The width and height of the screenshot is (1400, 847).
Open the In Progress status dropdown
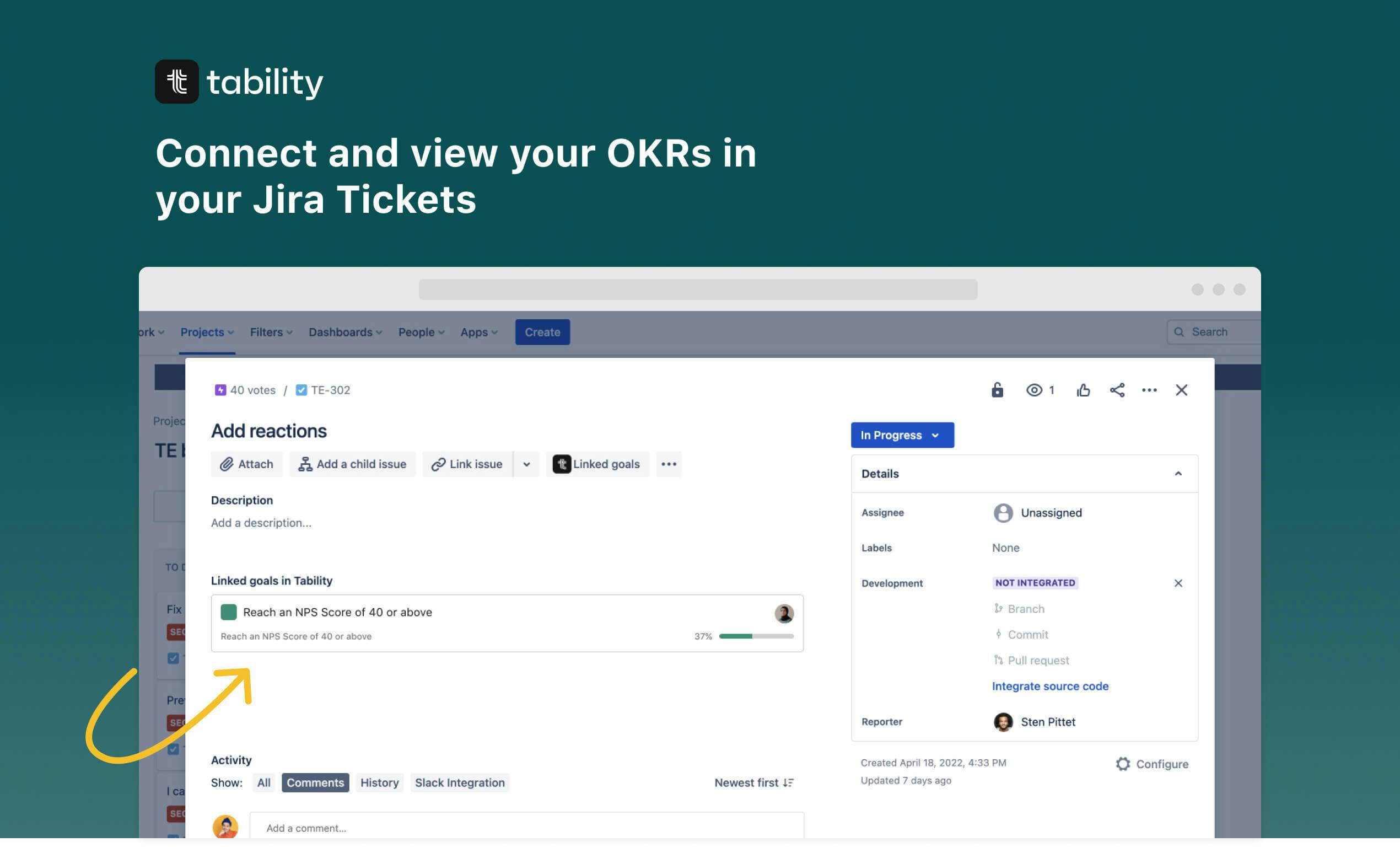[902, 435]
